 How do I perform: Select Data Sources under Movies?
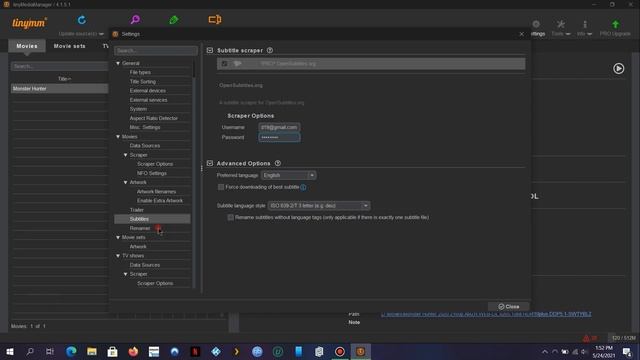click(145, 146)
